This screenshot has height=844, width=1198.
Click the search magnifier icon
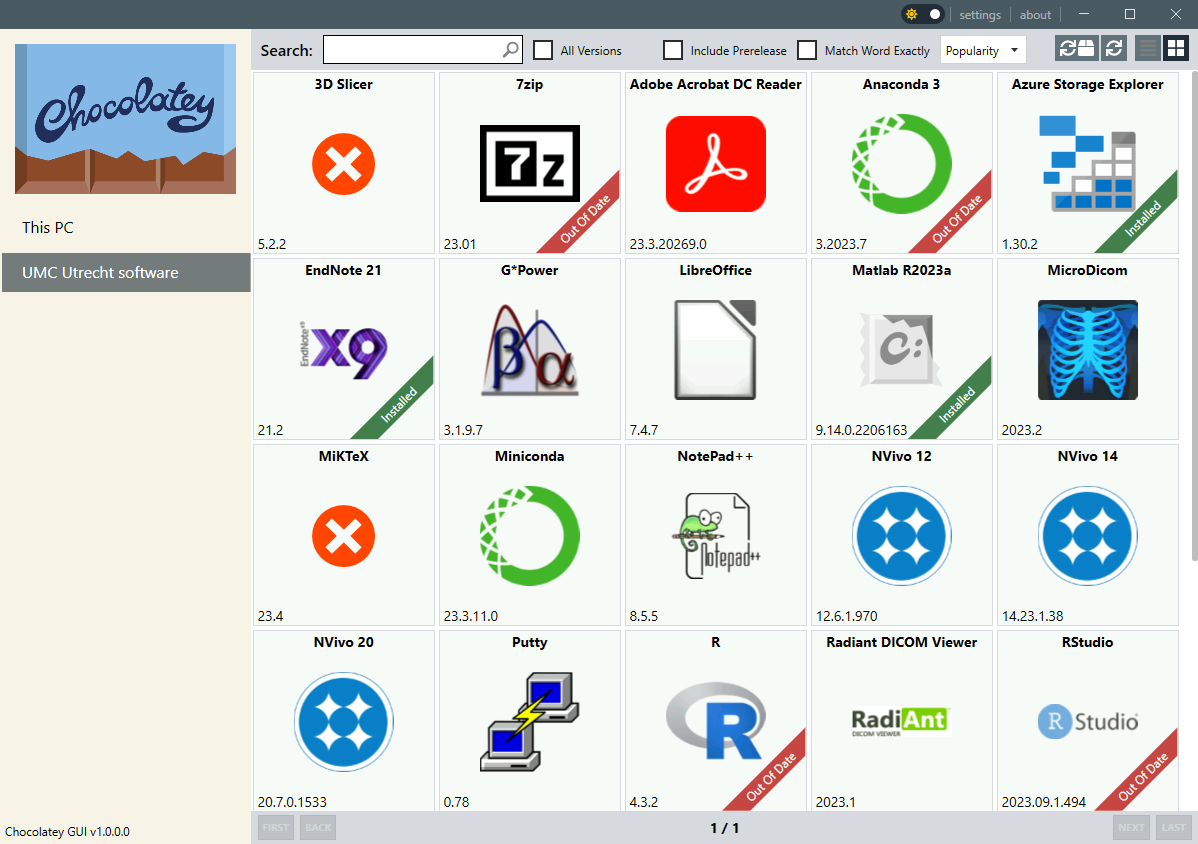(510, 50)
